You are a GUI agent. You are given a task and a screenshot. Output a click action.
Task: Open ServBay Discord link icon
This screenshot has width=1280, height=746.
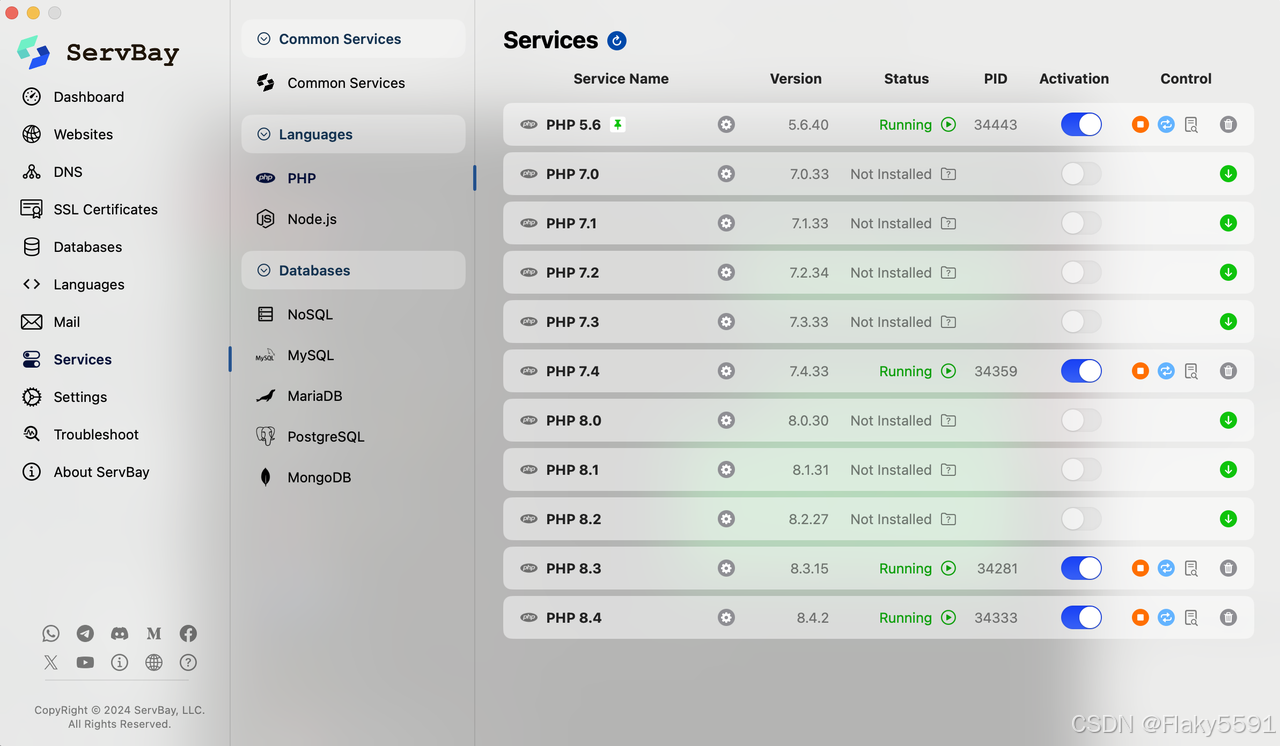[120, 633]
